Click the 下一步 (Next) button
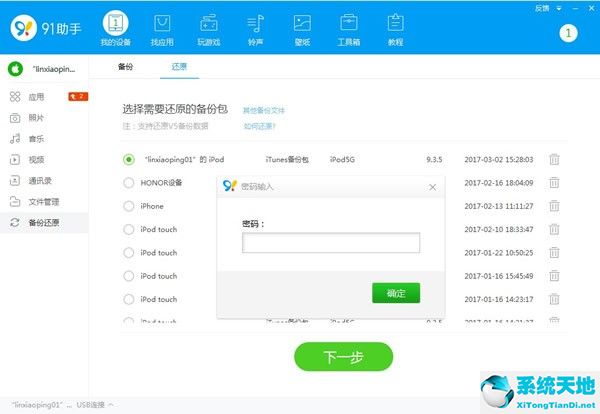Image resolution: width=600 pixels, height=414 pixels. [343, 357]
